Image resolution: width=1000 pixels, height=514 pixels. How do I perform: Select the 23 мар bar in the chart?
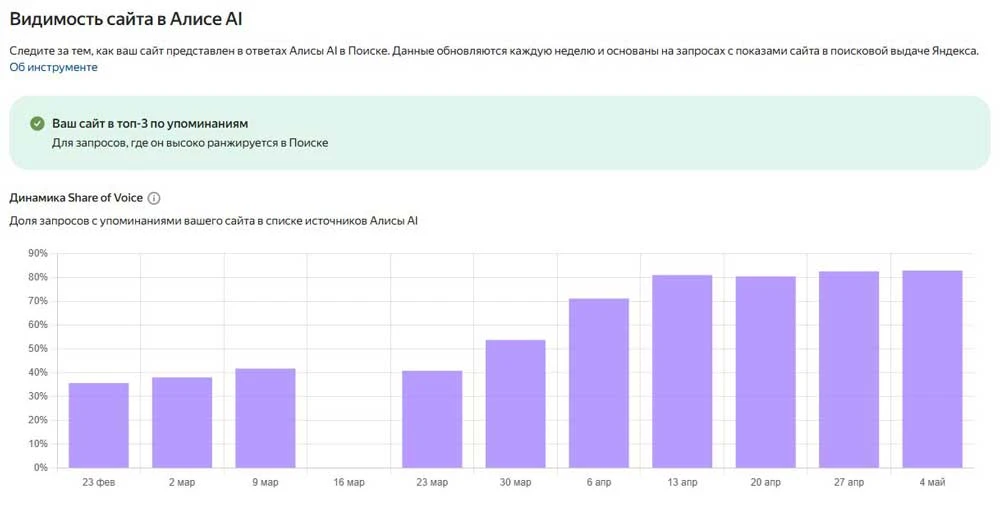432,420
